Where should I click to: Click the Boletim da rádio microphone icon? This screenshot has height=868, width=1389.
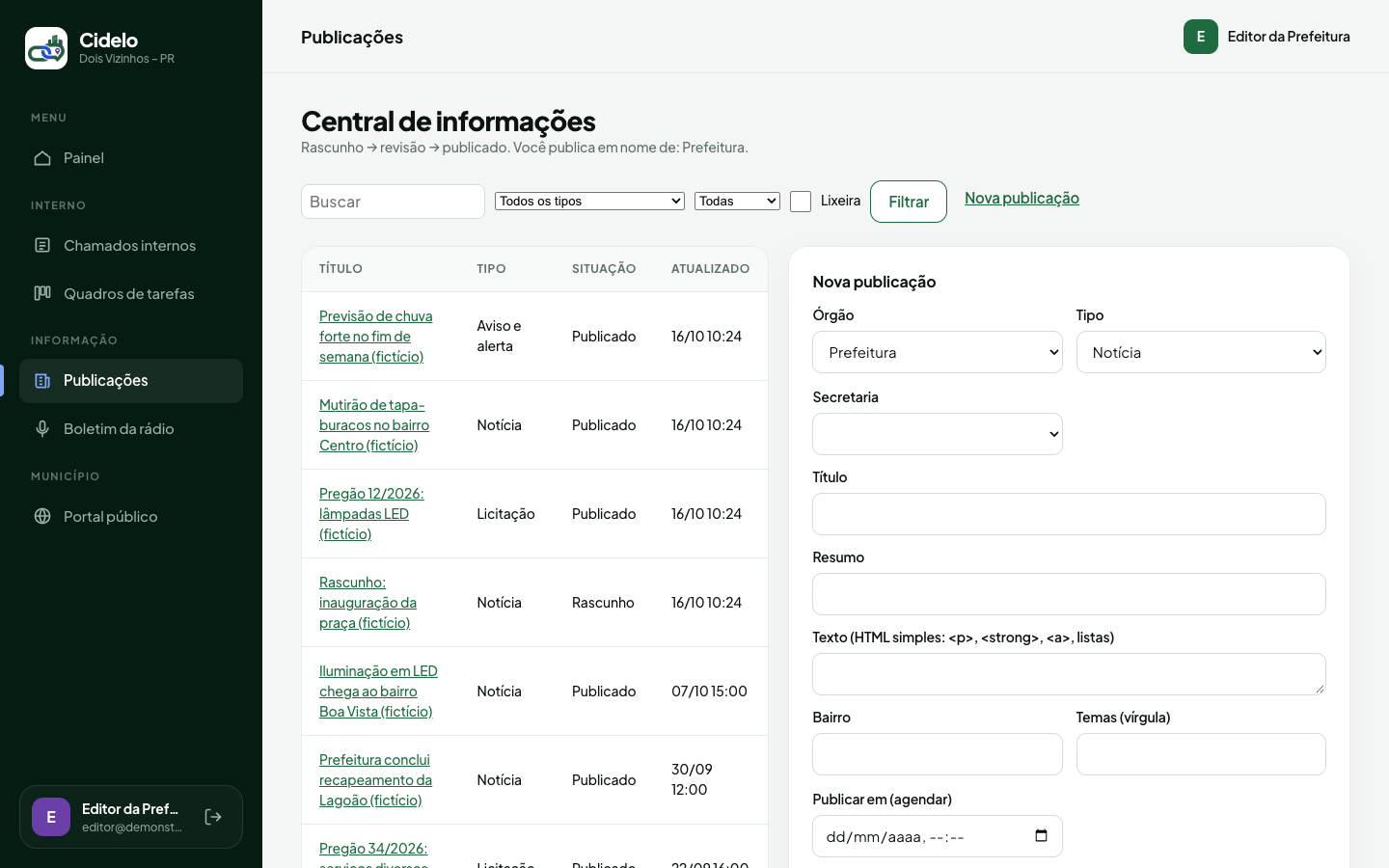coord(42,429)
